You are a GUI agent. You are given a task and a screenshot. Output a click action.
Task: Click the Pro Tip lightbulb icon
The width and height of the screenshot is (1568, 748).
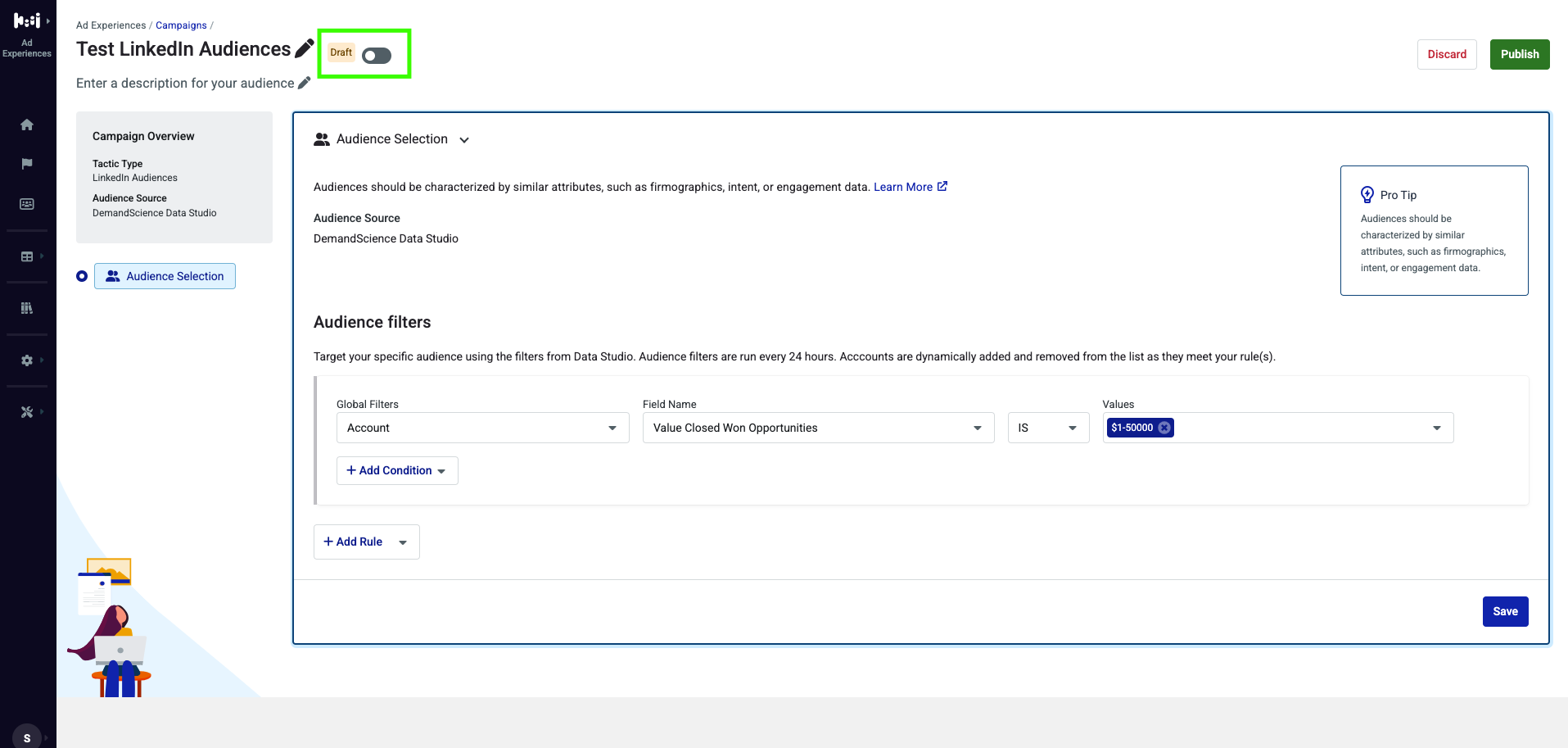(x=1367, y=194)
